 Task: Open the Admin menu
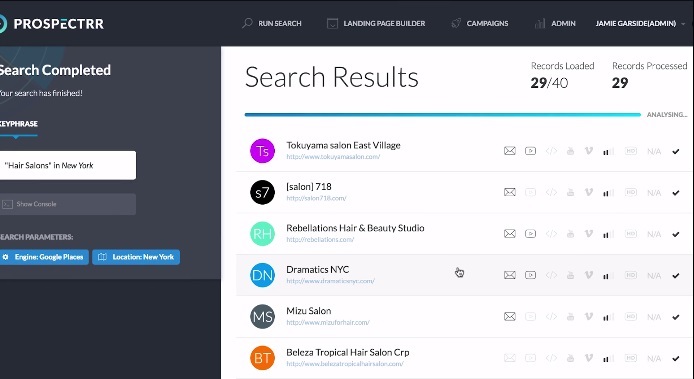[555, 23]
